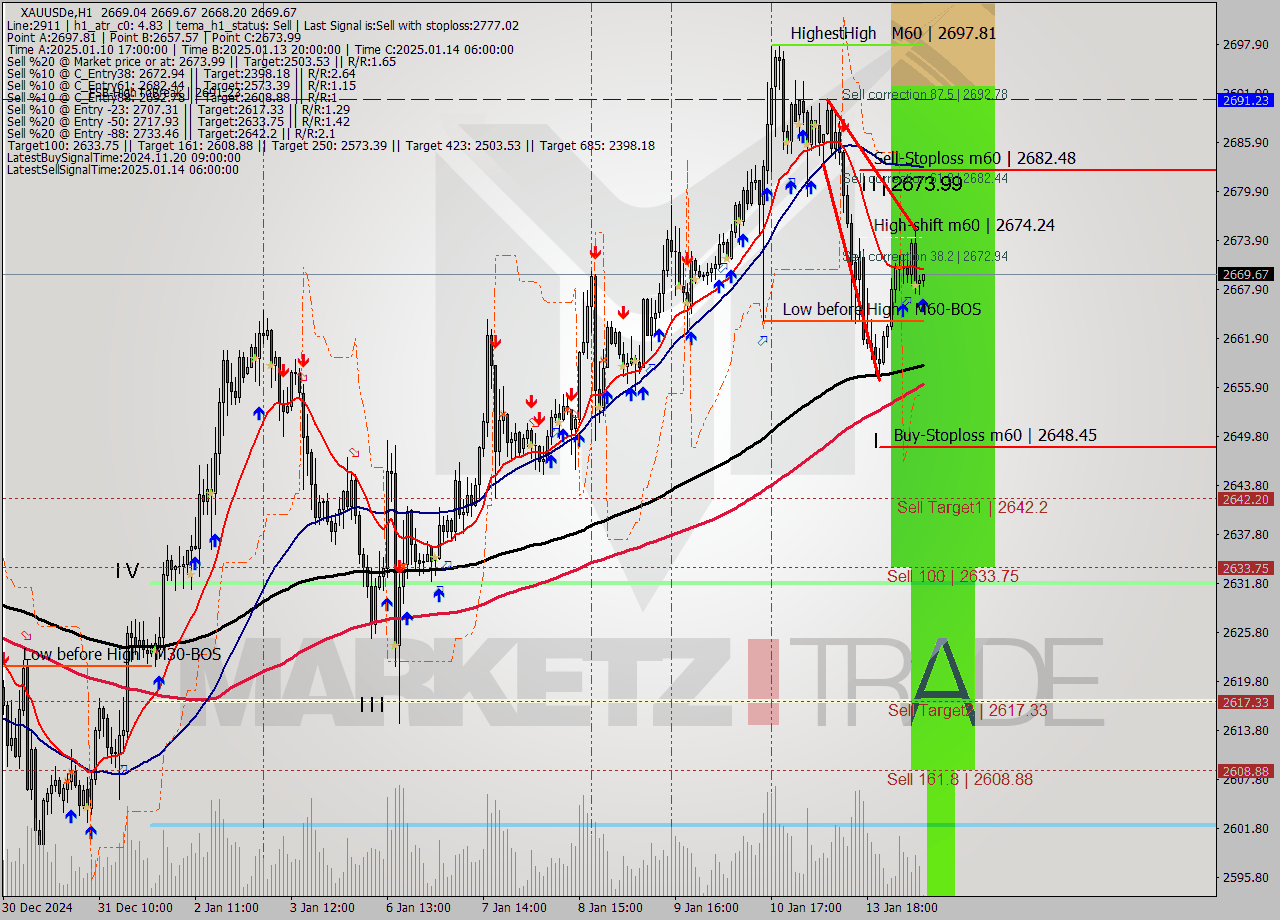1280x920 pixels.
Task: Click the 6 Jan 13:00 time axis label
Action: 418,908
